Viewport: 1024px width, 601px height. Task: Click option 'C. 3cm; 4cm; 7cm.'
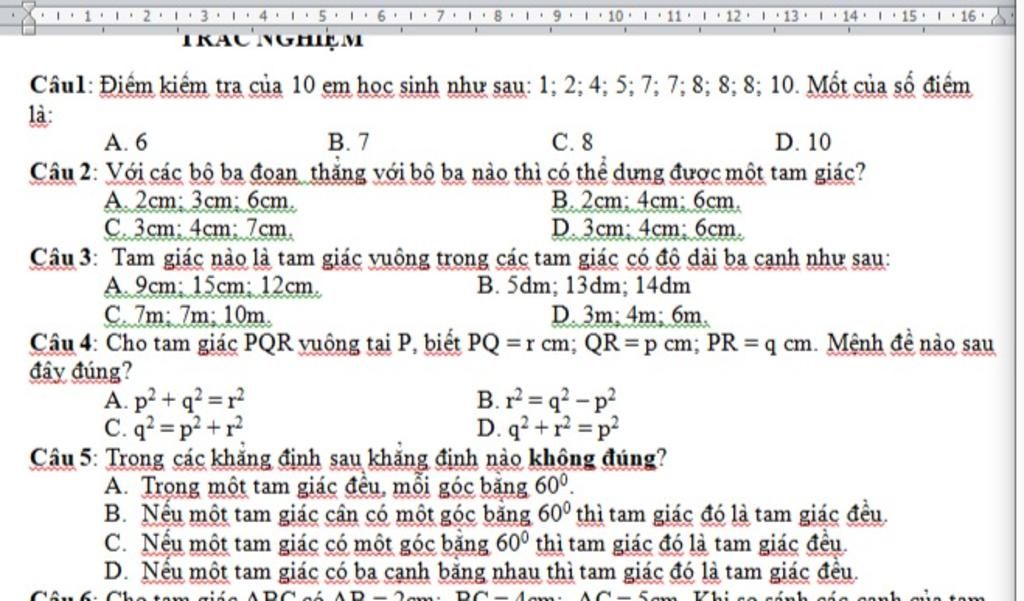click(x=199, y=229)
